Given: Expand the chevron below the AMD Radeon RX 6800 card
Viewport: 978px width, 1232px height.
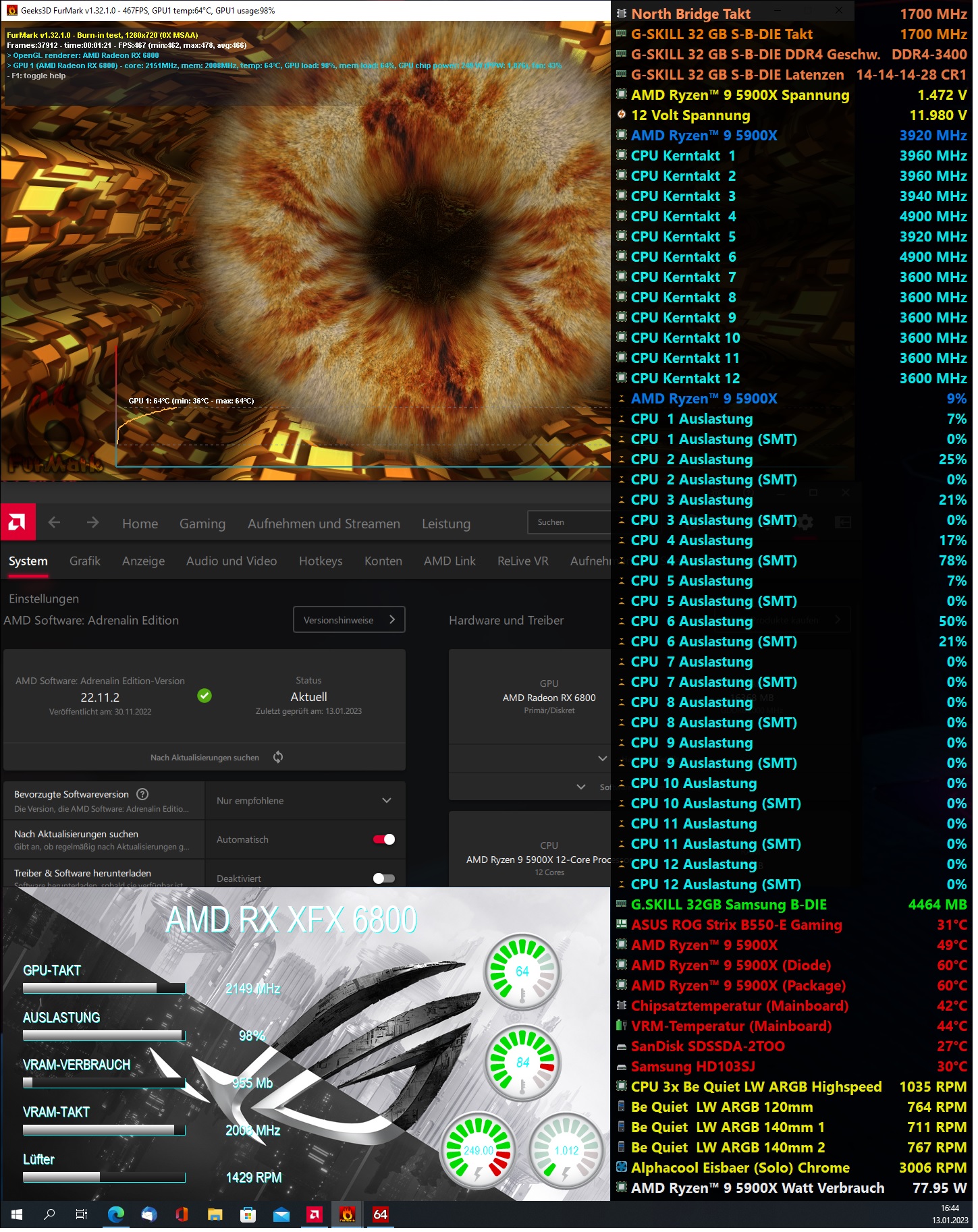Looking at the screenshot, I should click(x=603, y=759).
